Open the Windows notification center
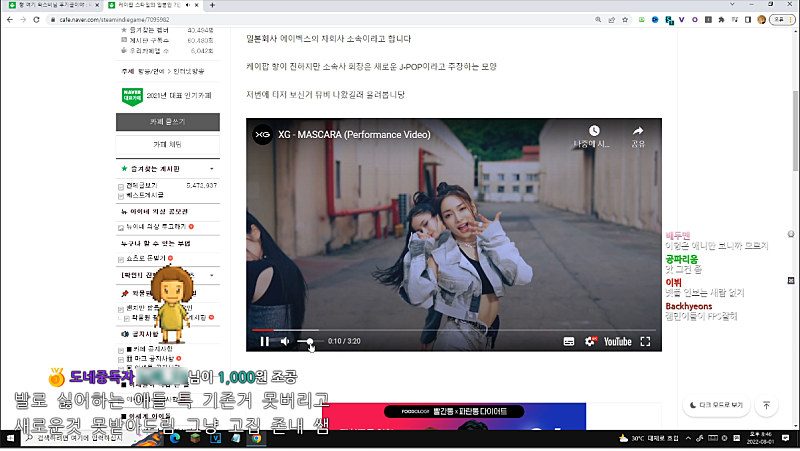Viewport: 800px width, 451px height. point(786,438)
